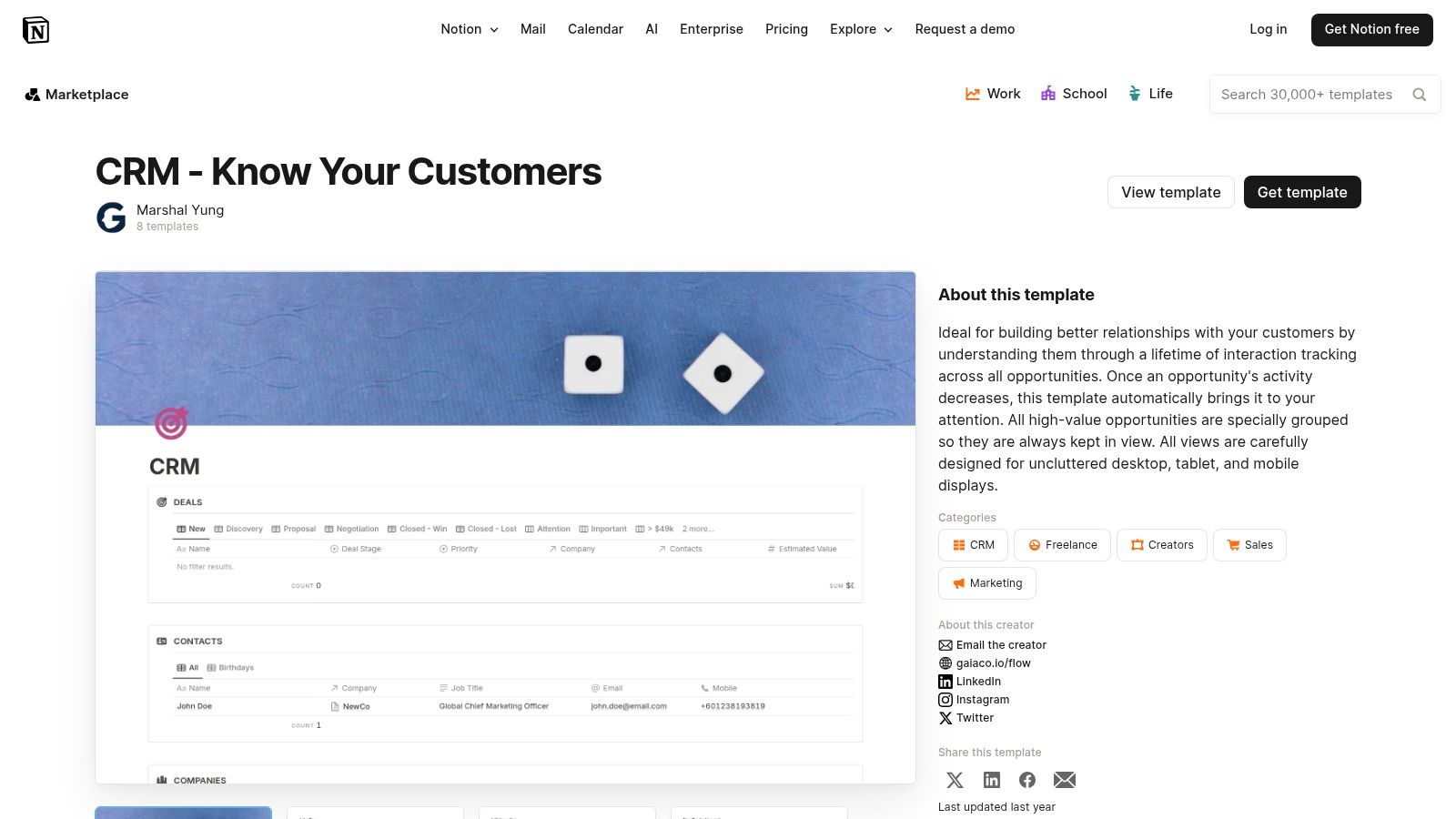Open the Enterprise menu item

tap(712, 29)
